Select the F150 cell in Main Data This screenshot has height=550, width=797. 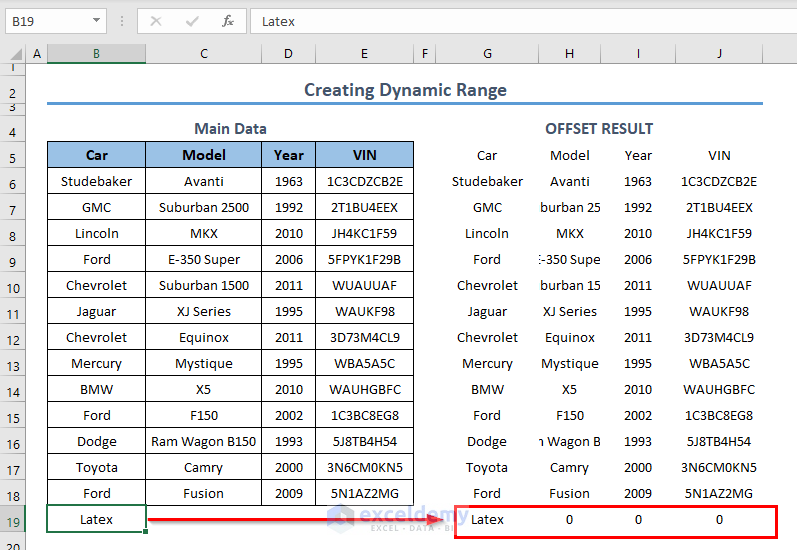coord(204,415)
